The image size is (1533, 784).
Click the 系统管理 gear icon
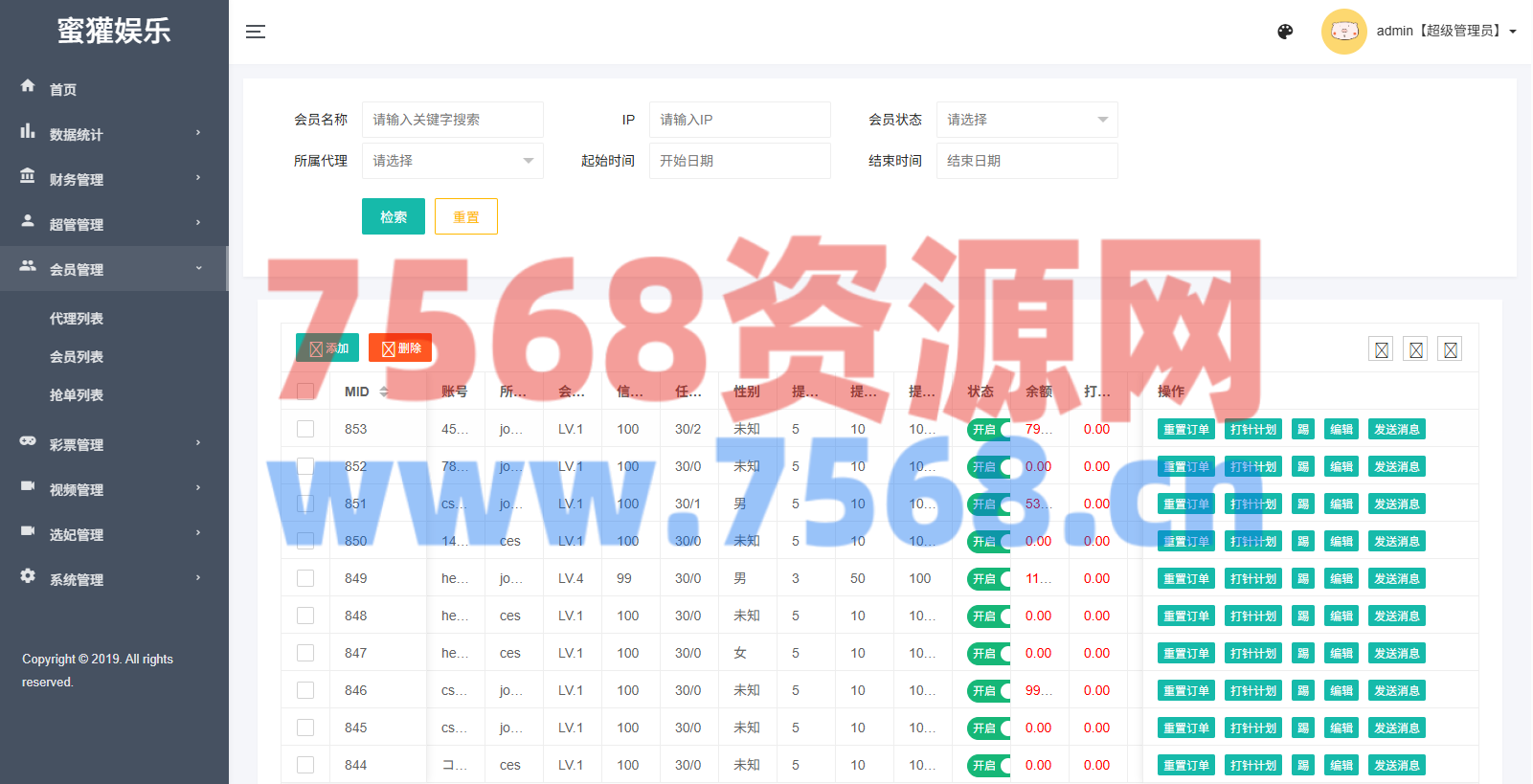point(28,576)
